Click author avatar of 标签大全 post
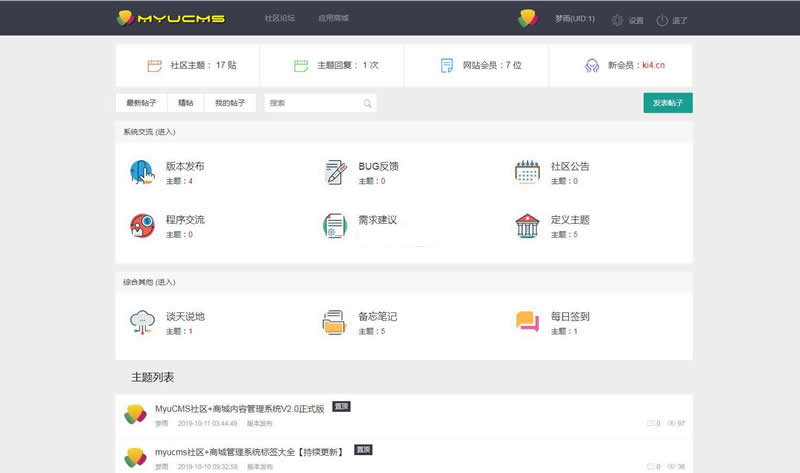 pos(135,457)
